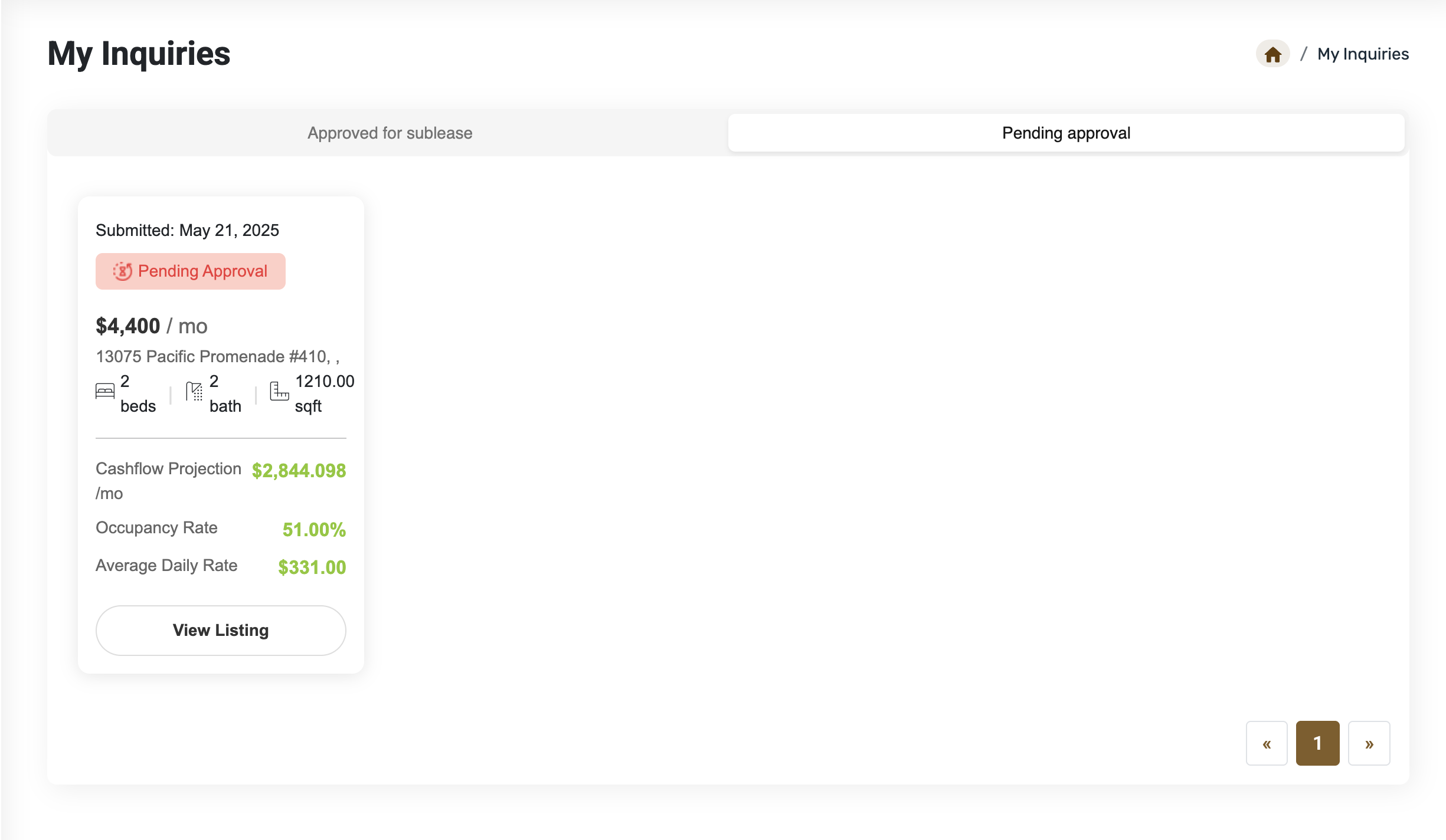
Task: Click the Cashflow Projection value $2,844.098
Action: [299, 471]
